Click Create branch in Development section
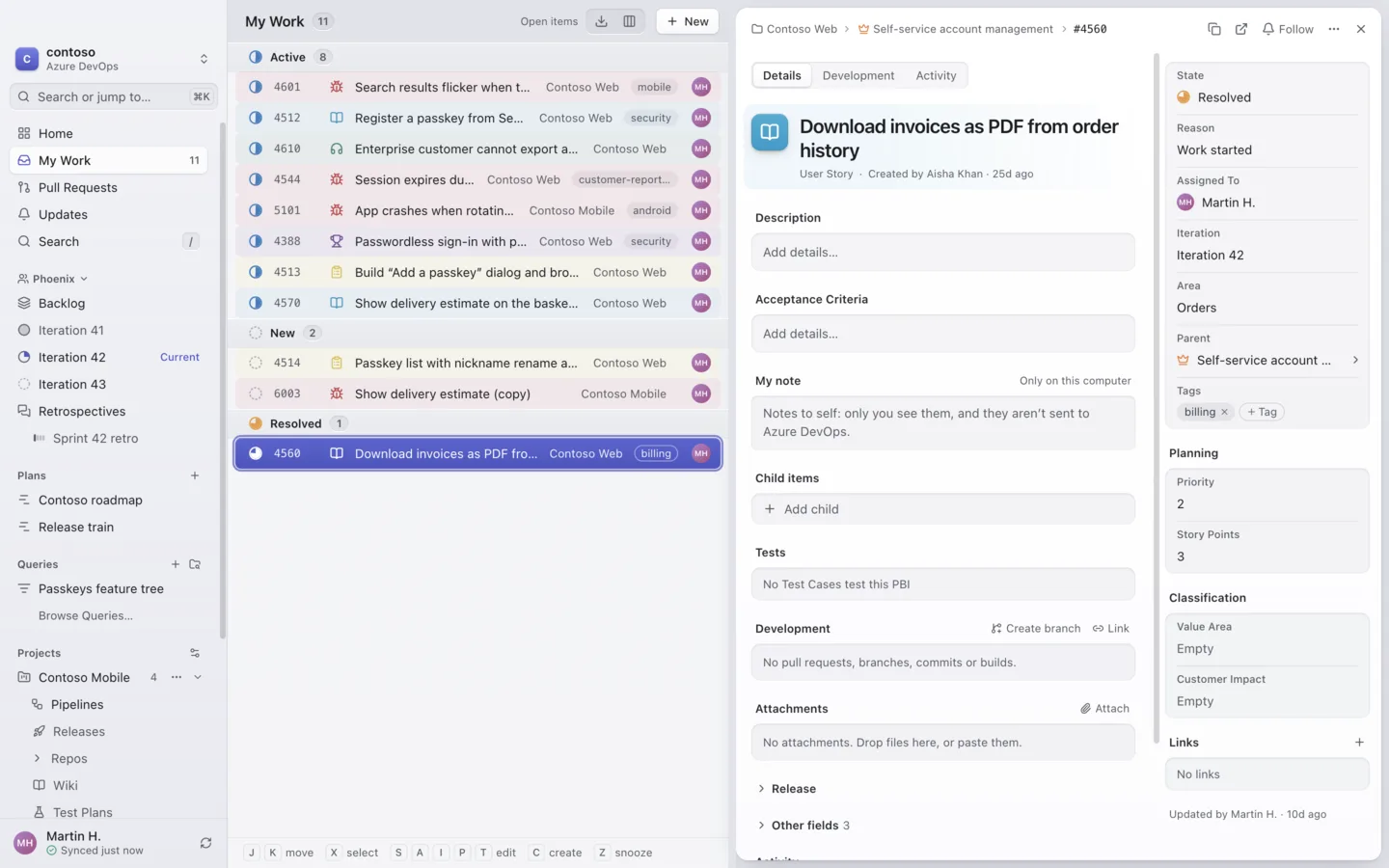 (1036, 629)
